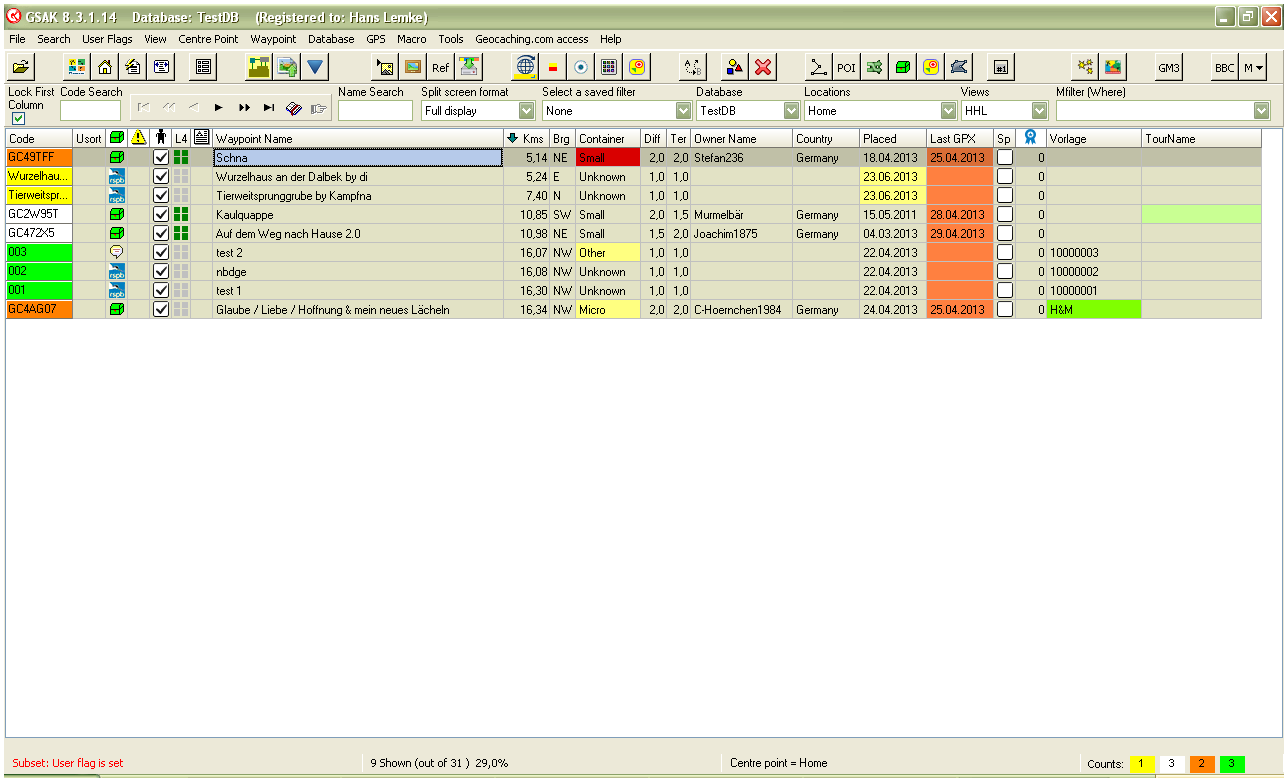Open the Waypoint menu
The width and height of the screenshot is (1288, 778).
coord(273,39)
